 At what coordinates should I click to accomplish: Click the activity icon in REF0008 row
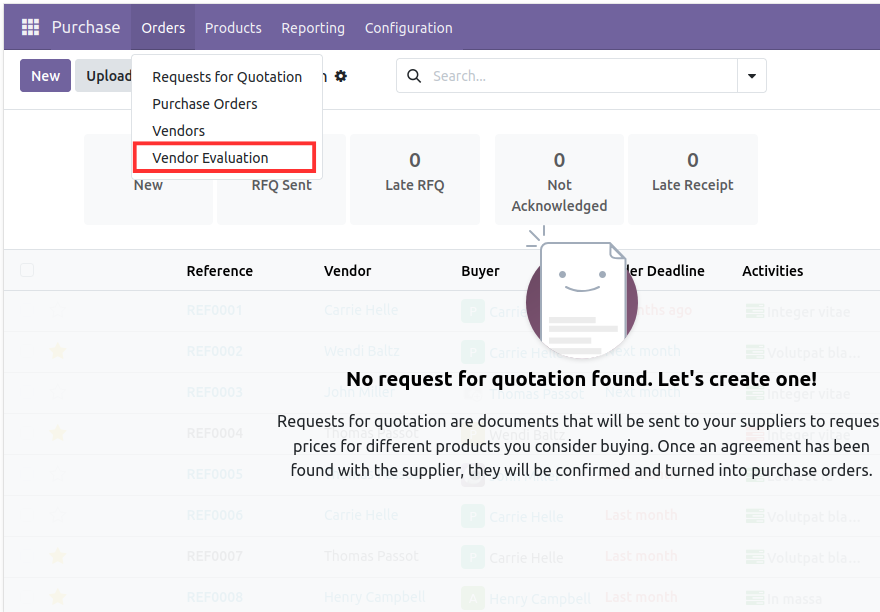coord(755,598)
